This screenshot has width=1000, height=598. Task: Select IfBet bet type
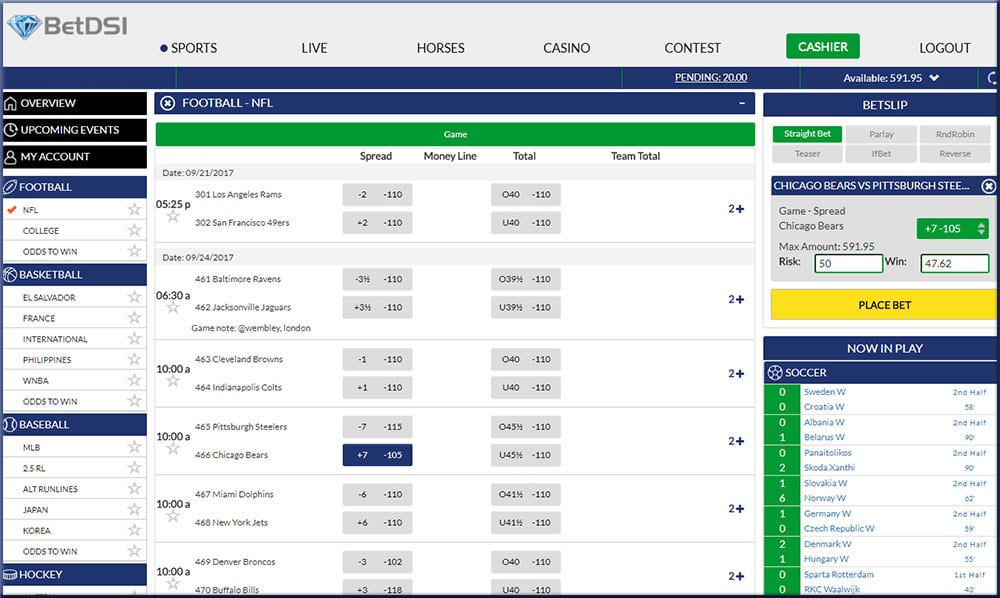tap(881, 154)
